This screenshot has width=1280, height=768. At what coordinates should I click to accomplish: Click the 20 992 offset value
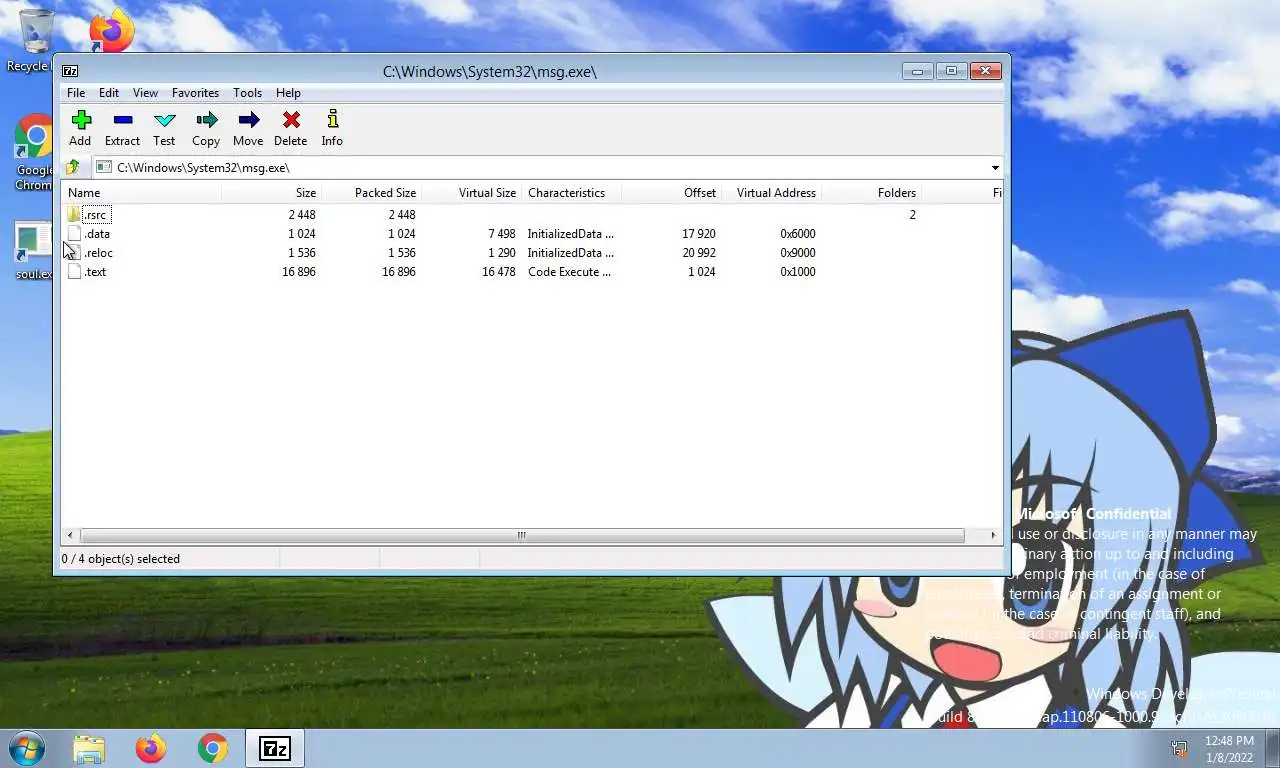tap(699, 253)
